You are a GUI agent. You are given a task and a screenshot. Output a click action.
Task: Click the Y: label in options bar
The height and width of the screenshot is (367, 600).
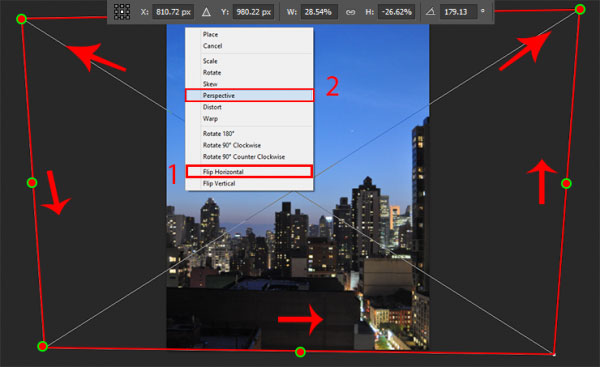225,12
